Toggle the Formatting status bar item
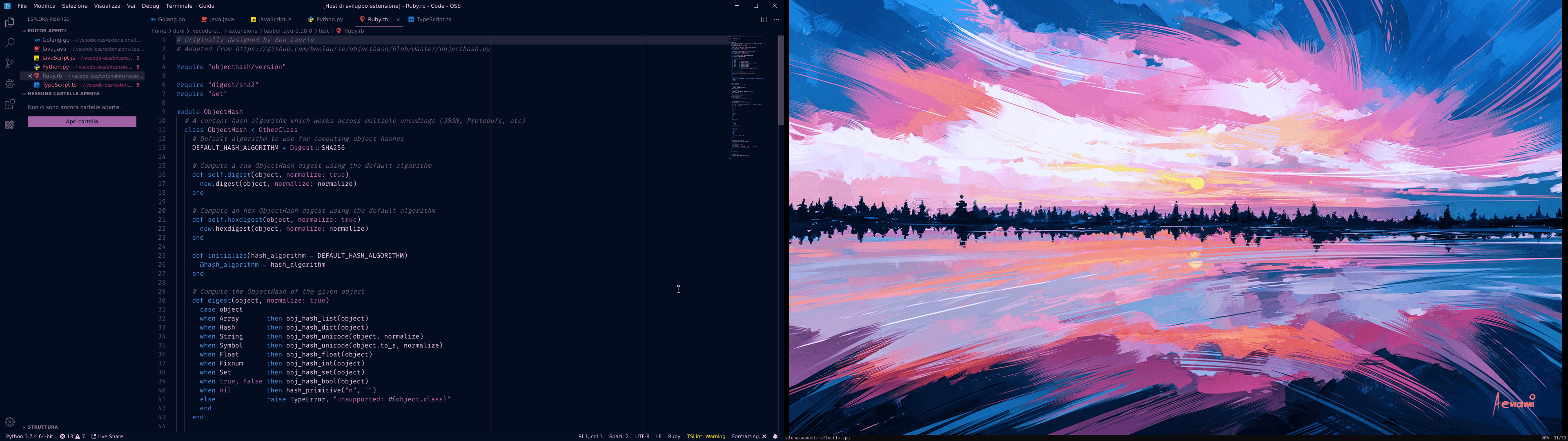 tap(749, 436)
